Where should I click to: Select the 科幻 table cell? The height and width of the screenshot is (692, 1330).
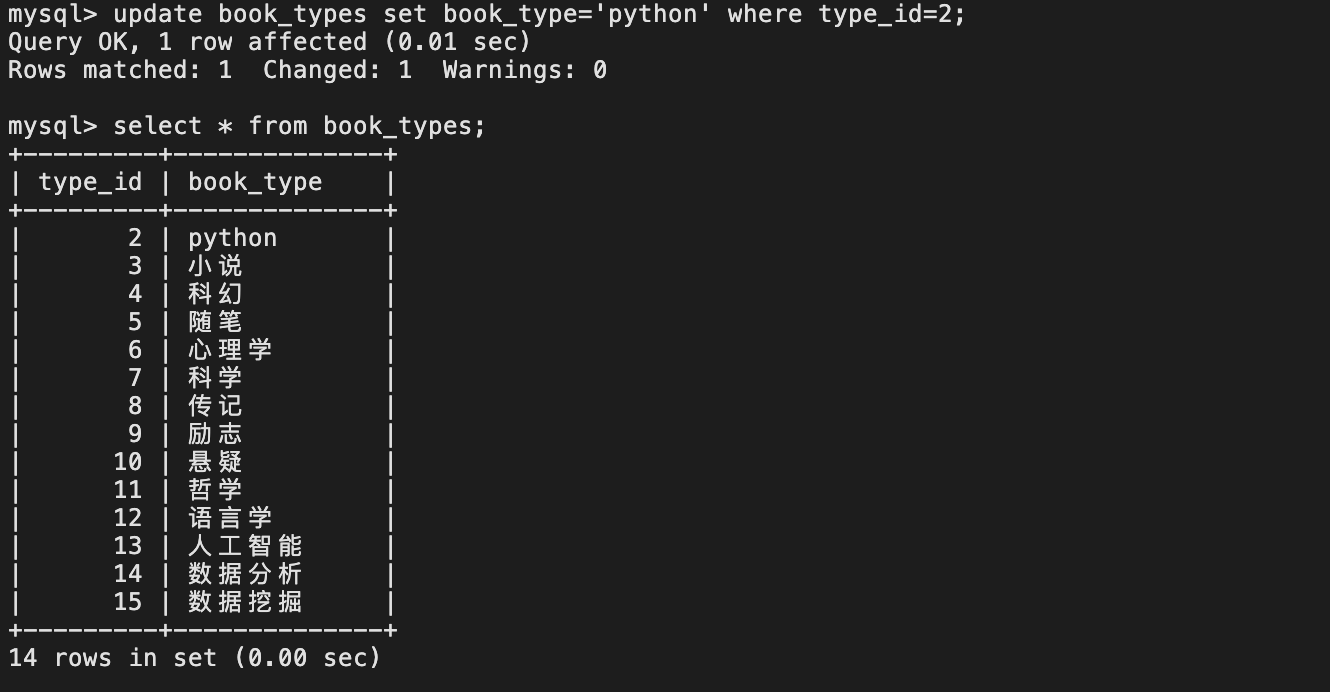pos(215,294)
